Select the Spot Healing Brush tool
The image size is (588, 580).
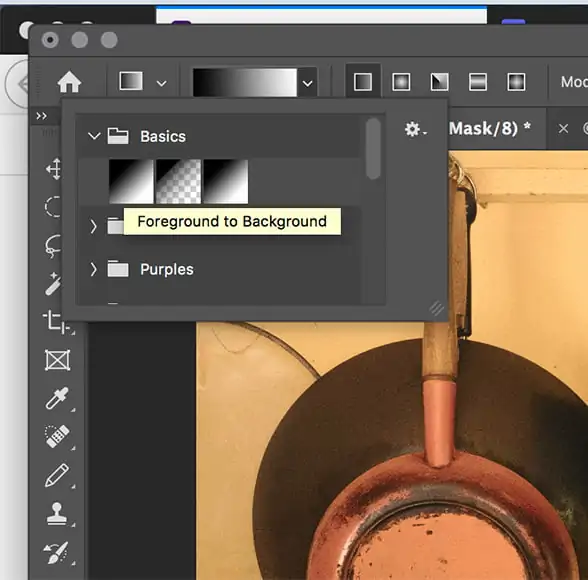(57, 436)
